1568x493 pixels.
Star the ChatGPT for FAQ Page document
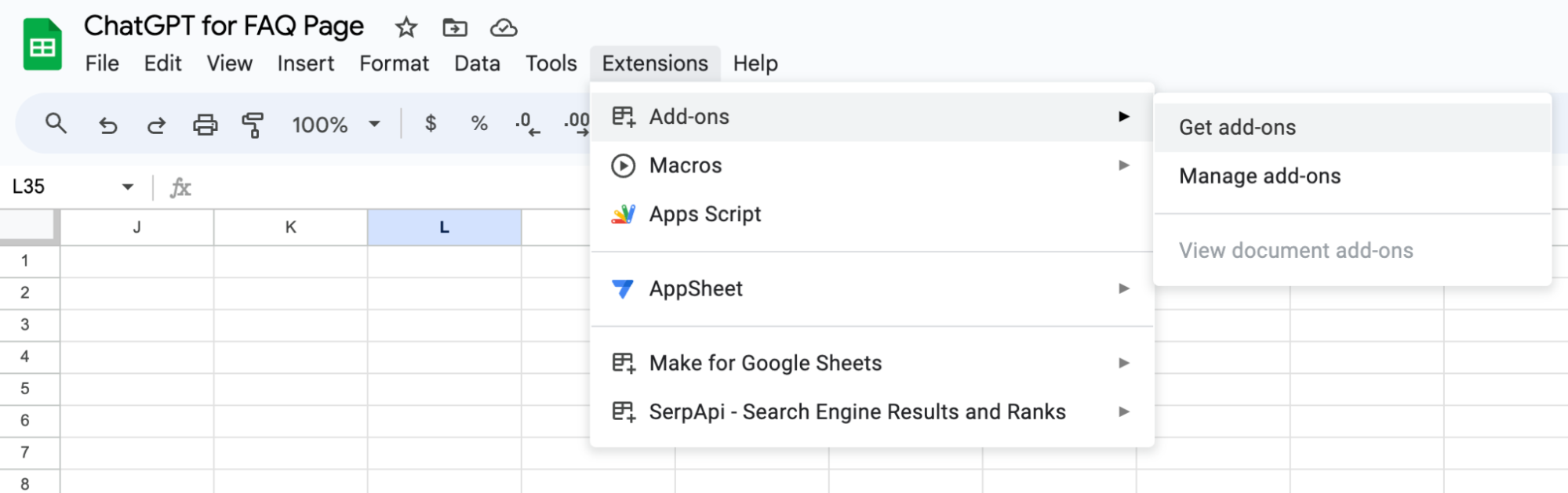tap(406, 27)
